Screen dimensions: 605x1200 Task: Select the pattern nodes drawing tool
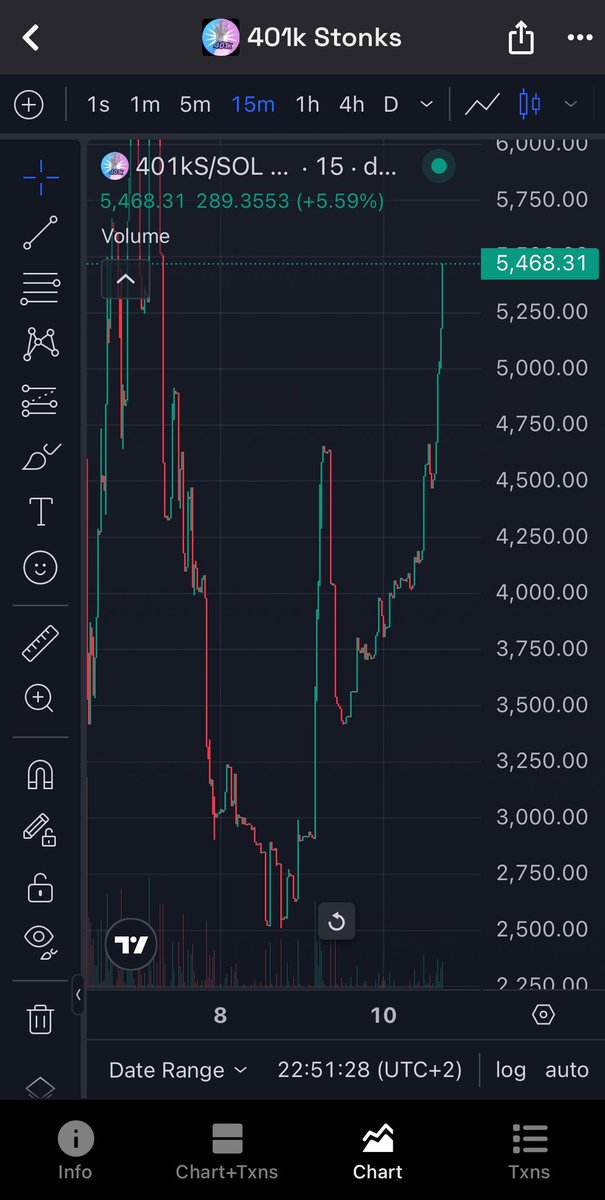click(40, 344)
